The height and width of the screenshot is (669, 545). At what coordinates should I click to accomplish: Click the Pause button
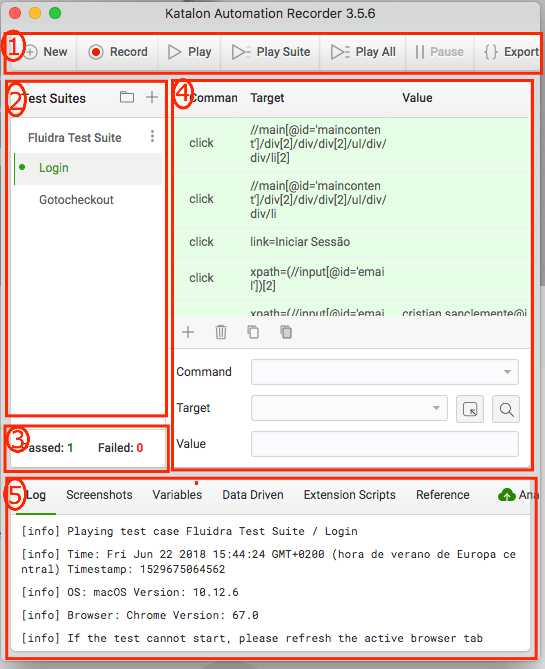[439, 52]
